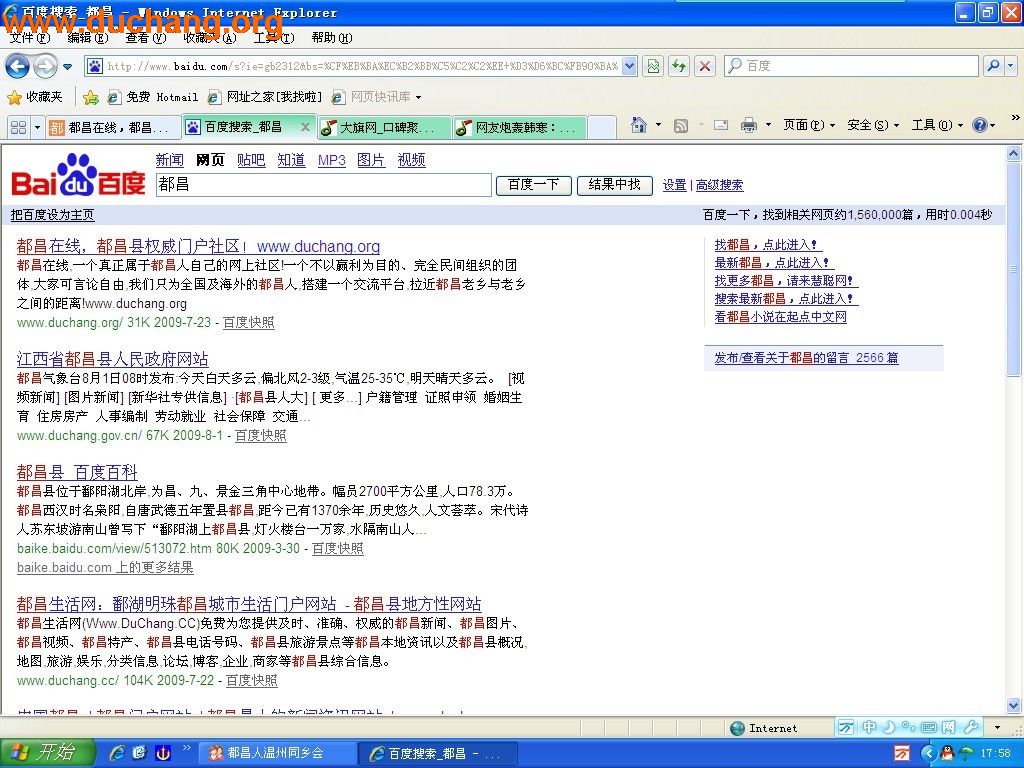Switch to Baidu 图片 search category
The image size is (1024, 768).
[x=371, y=161]
